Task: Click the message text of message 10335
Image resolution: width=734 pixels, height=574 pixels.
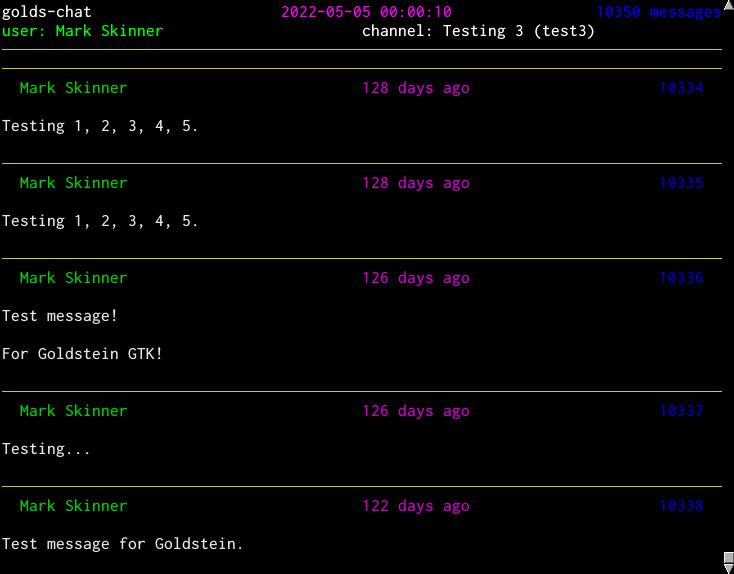Action: tap(100, 221)
